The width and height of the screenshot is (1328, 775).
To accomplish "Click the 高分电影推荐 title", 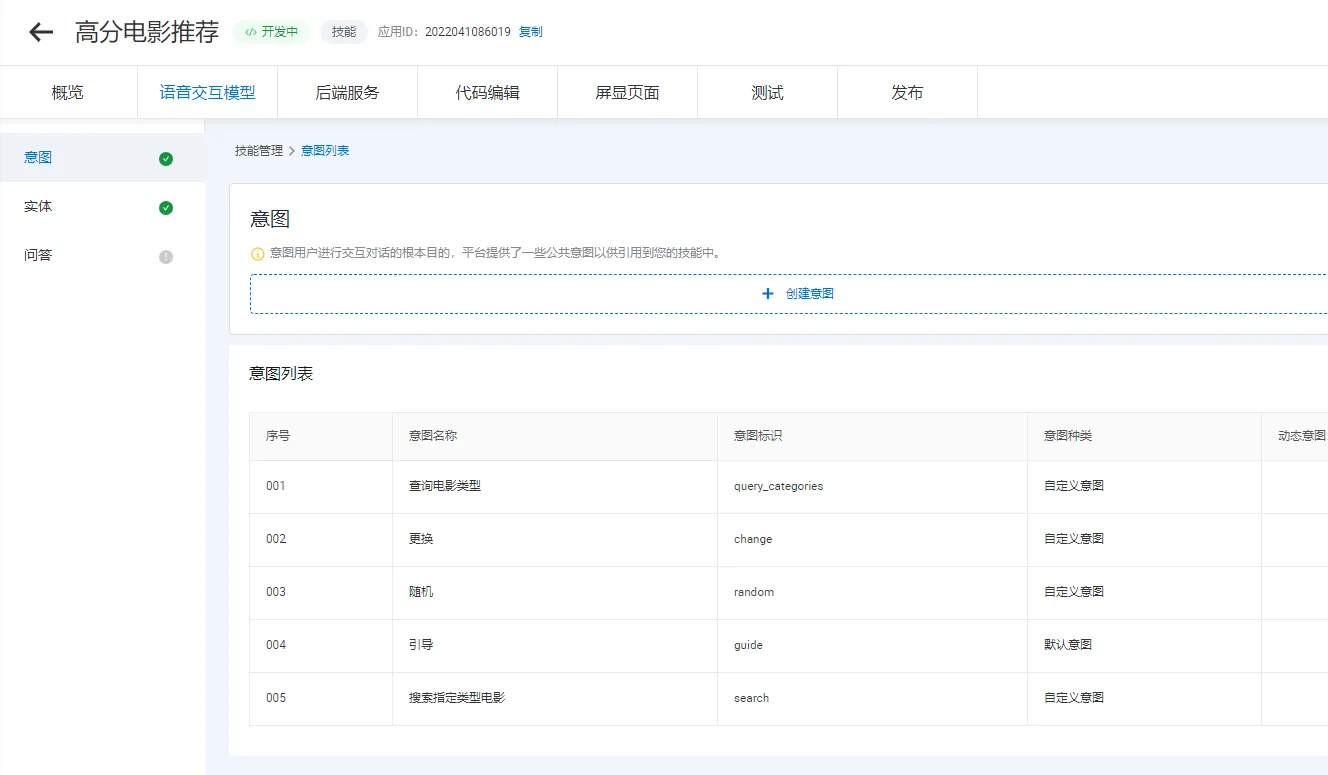I will (x=147, y=32).
